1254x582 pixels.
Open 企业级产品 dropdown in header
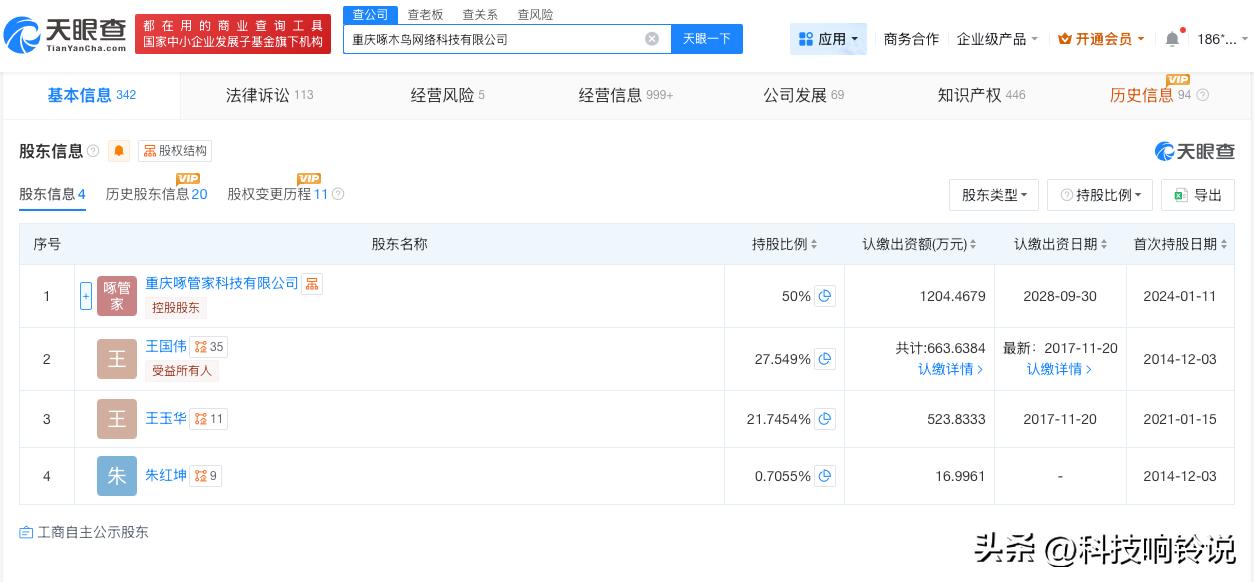coord(997,39)
